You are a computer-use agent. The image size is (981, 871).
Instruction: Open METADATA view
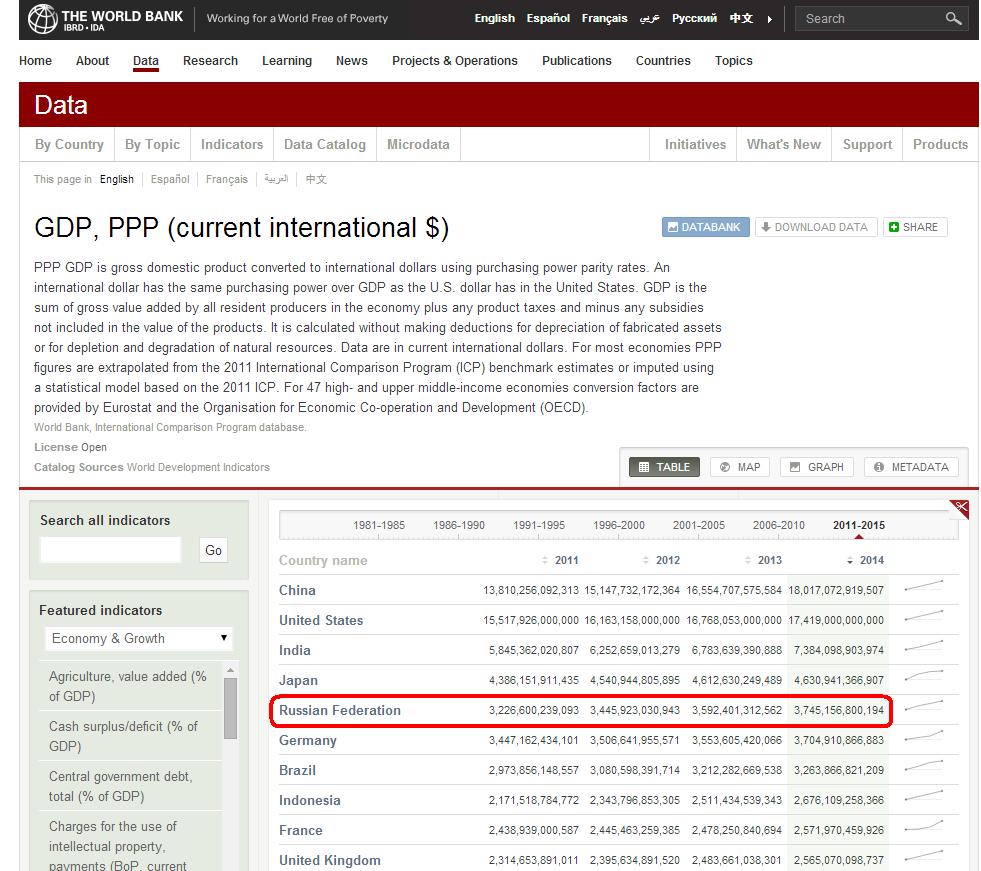912,467
